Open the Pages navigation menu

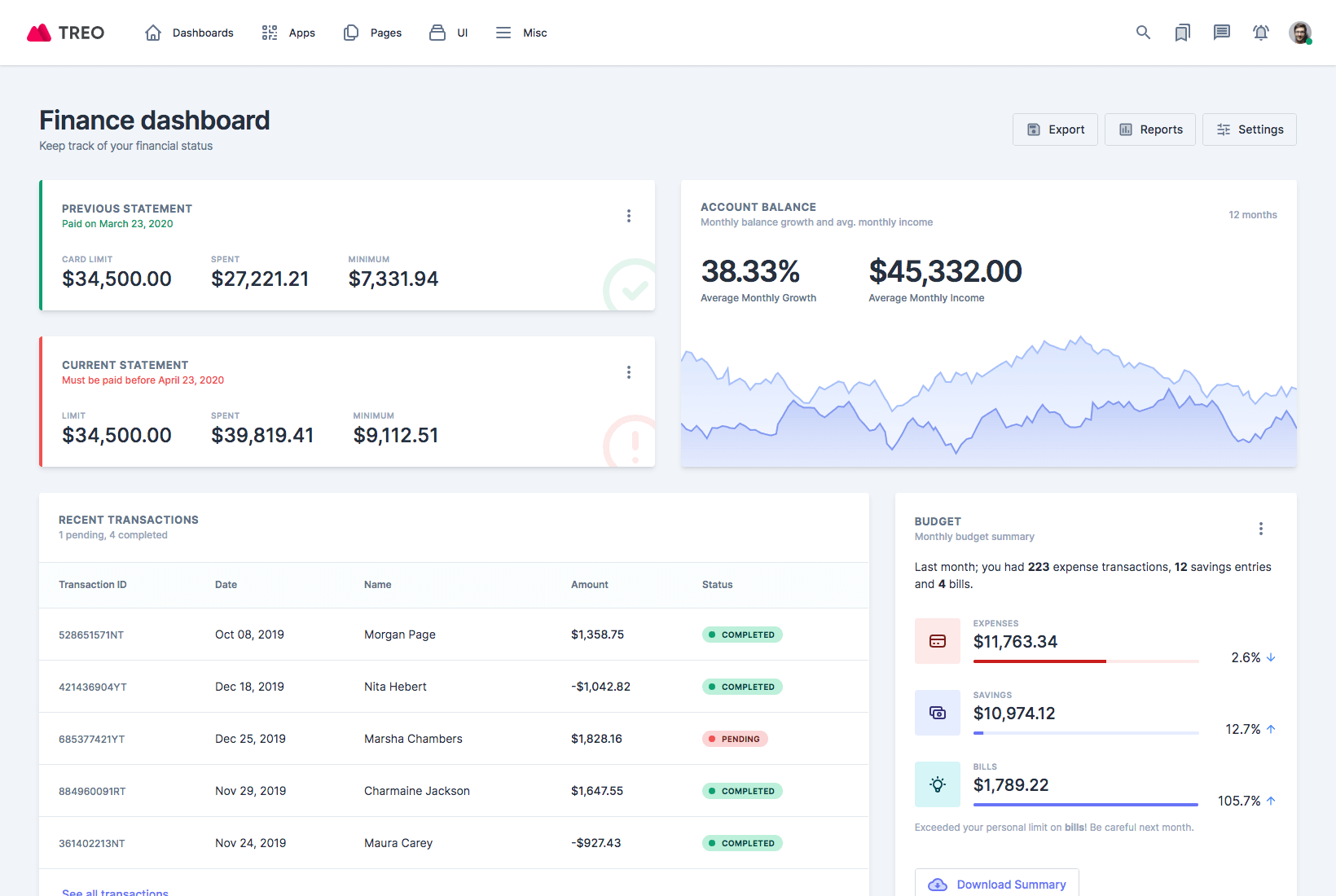[372, 33]
